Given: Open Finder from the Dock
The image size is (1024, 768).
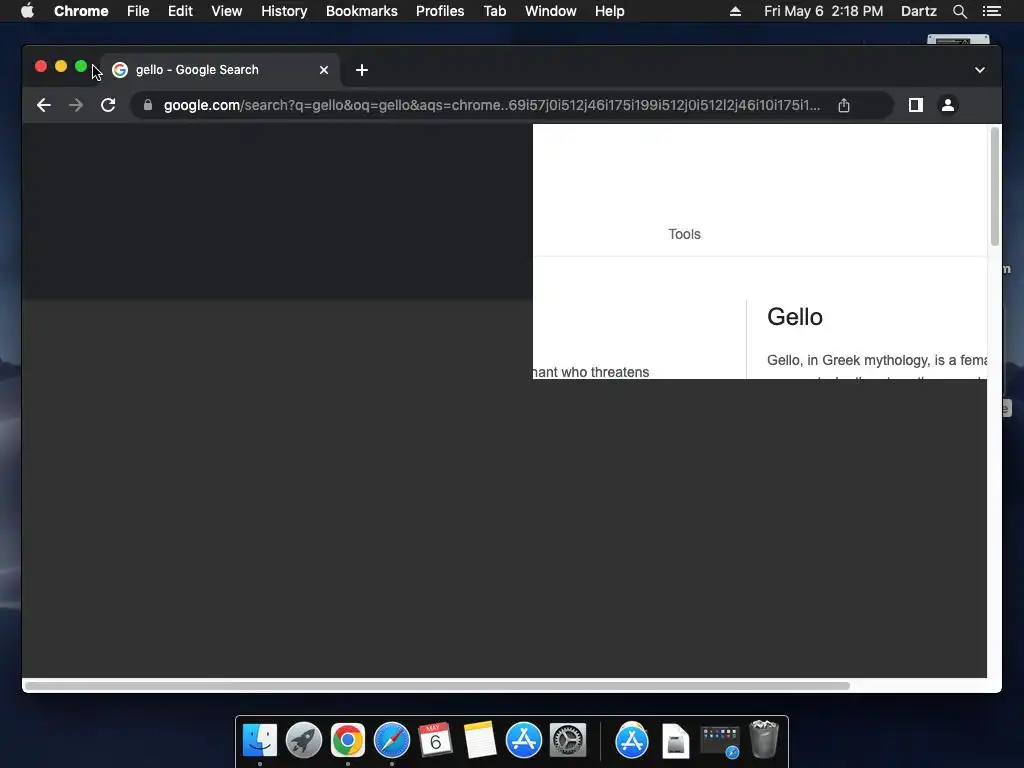Looking at the screenshot, I should click(x=260, y=741).
